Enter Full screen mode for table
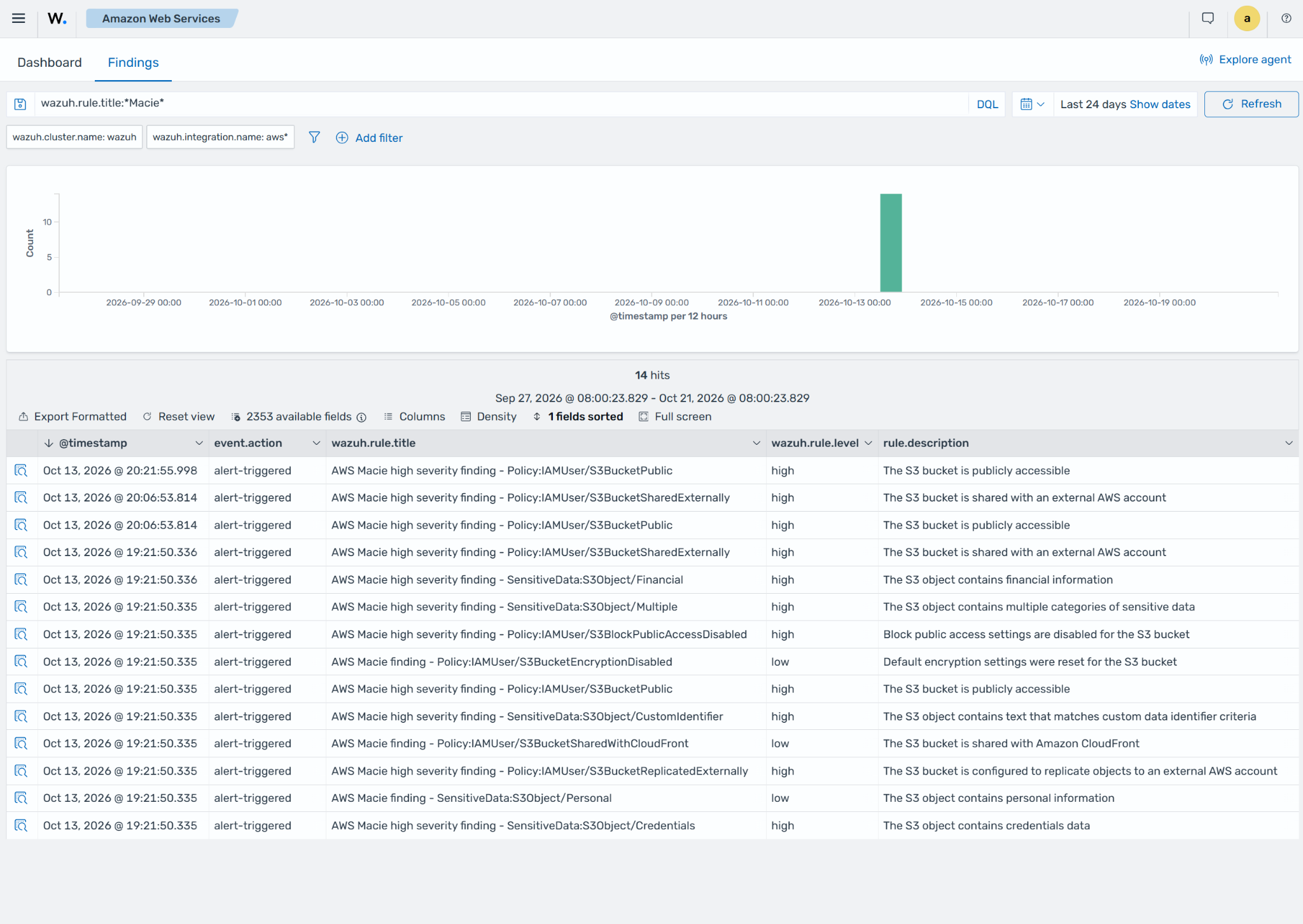Screen dimensions: 1303x924 pos(675,417)
